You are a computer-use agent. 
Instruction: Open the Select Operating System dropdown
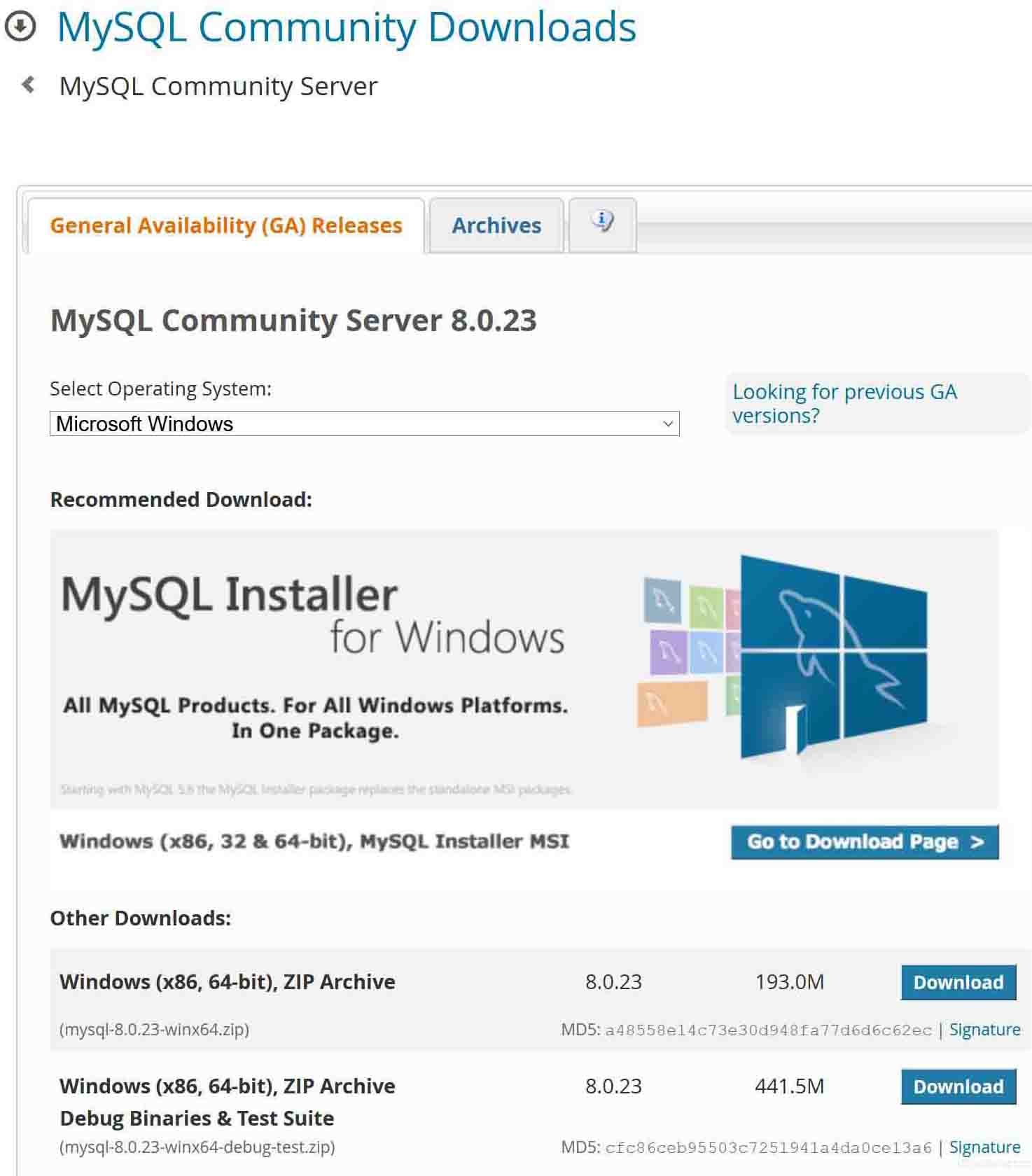tap(364, 423)
